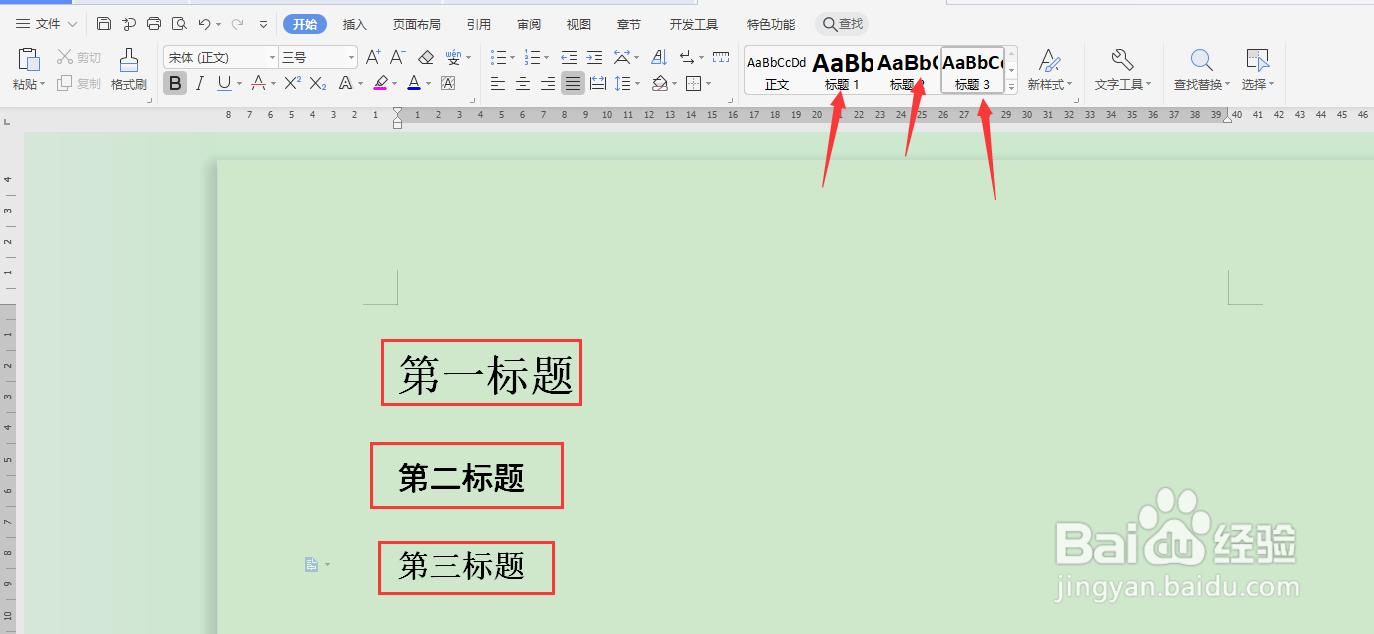Apply the 标题 1 style
This screenshot has height=634, width=1374.
842,71
